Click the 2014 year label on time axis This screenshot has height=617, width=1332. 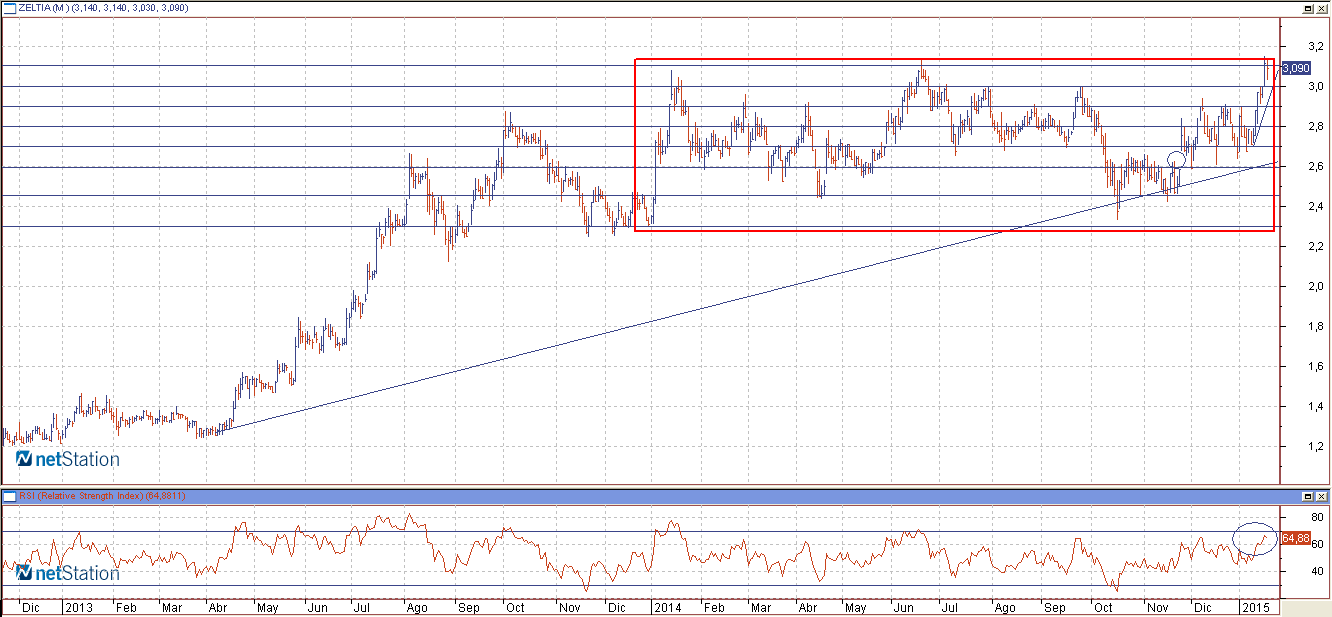point(666,607)
